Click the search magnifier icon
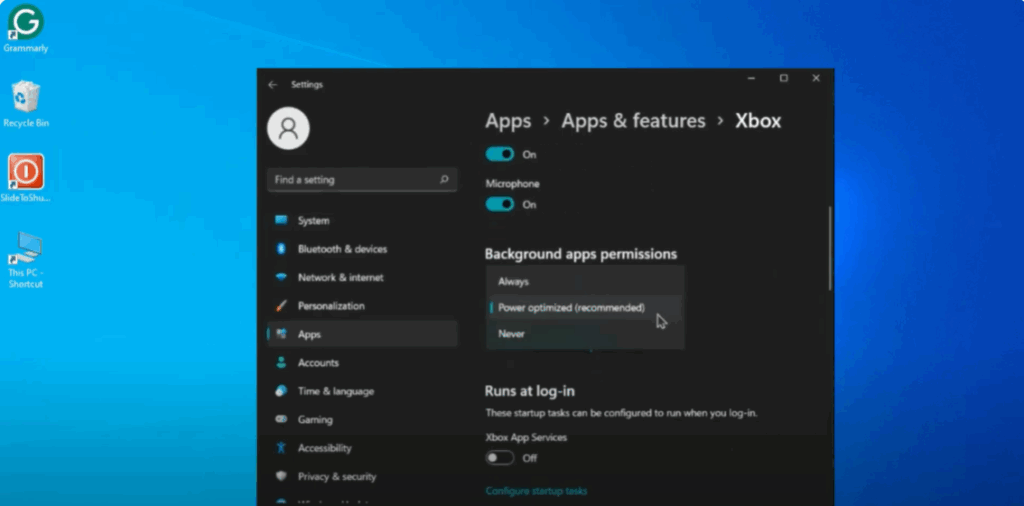The height and width of the screenshot is (506, 1024). [x=444, y=180]
